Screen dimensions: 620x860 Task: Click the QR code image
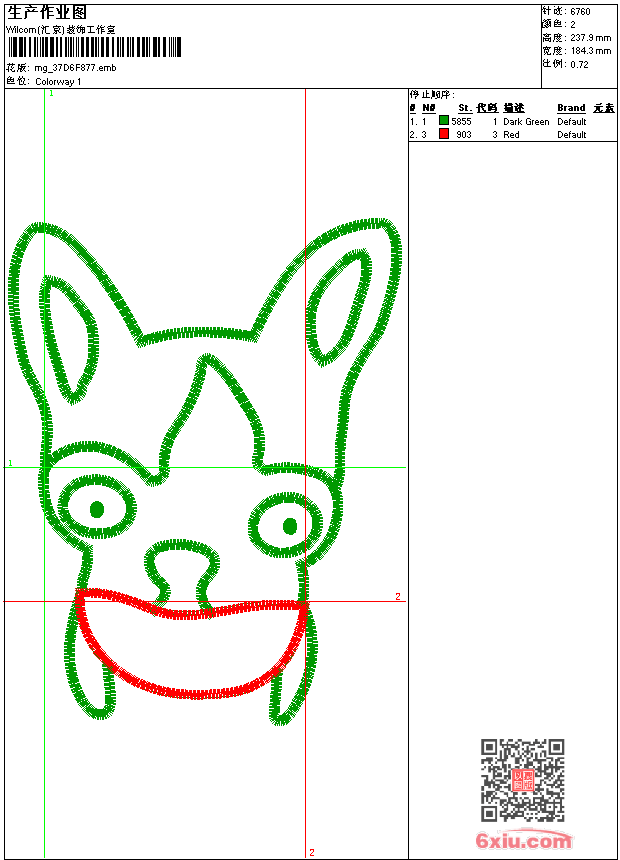coord(523,780)
